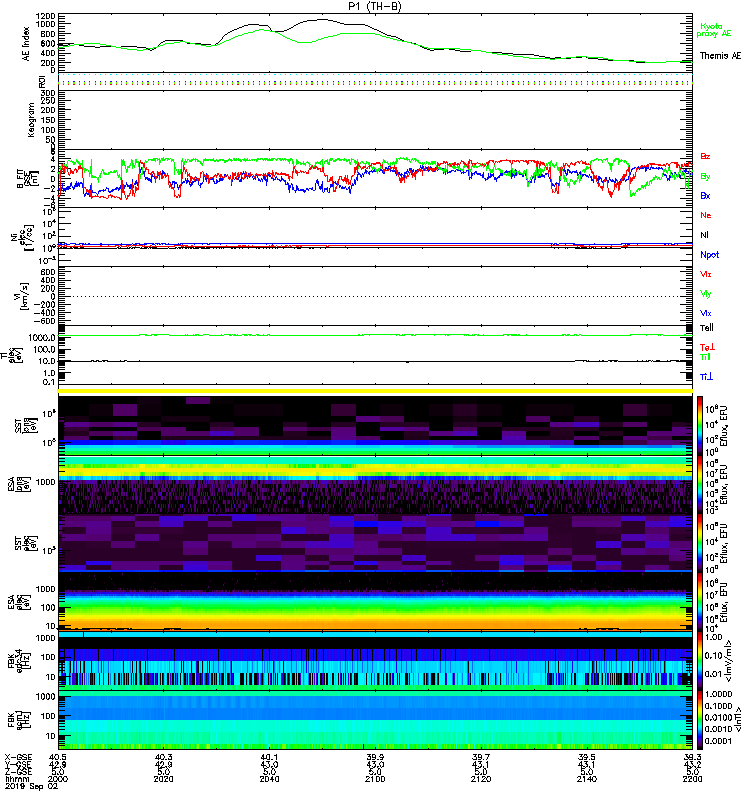The width and height of the screenshot is (750, 800).
Task: Click the hhmm row label
Action: pyautogui.click(x=15, y=779)
